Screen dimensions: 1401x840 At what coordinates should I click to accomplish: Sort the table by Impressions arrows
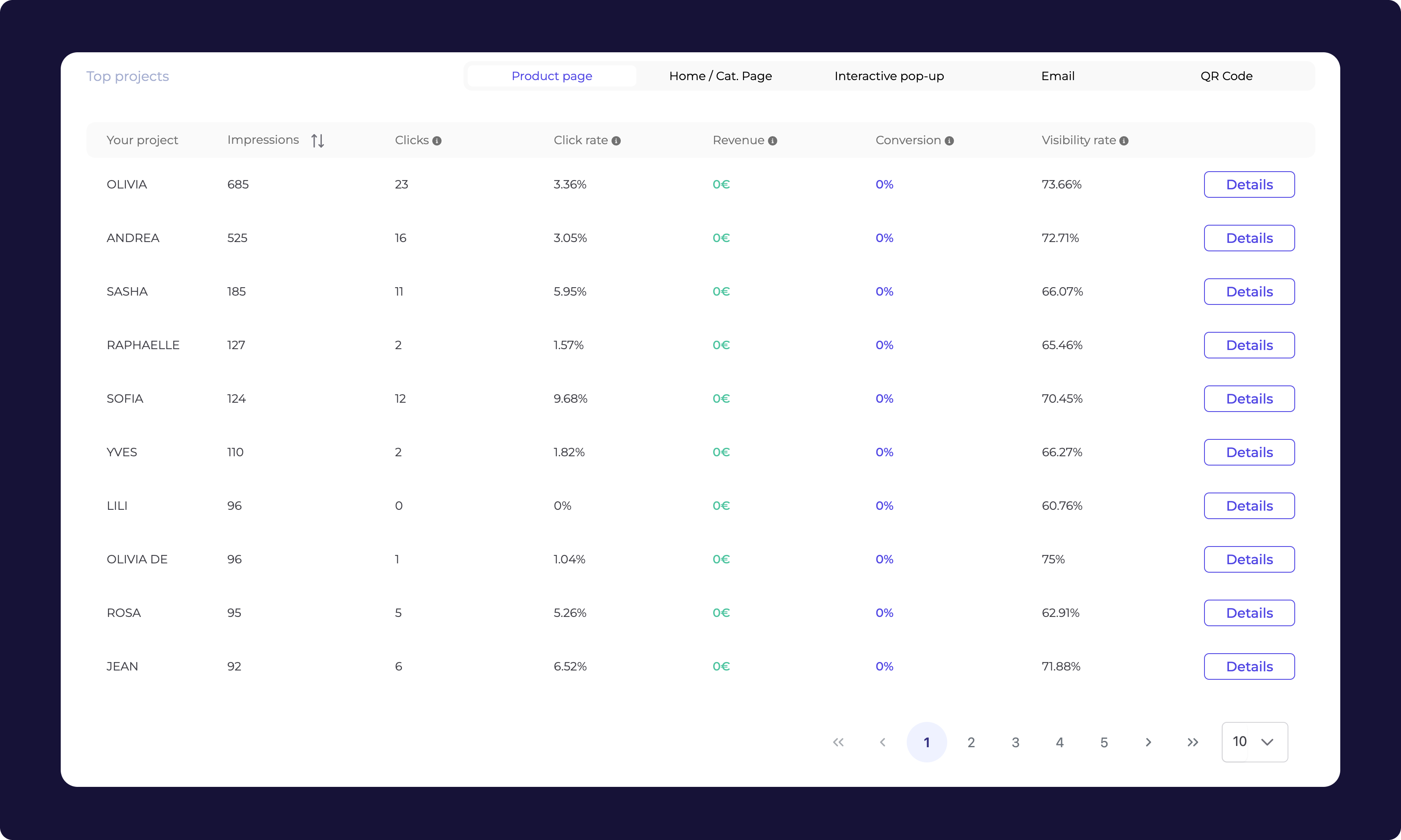click(x=318, y=140)
